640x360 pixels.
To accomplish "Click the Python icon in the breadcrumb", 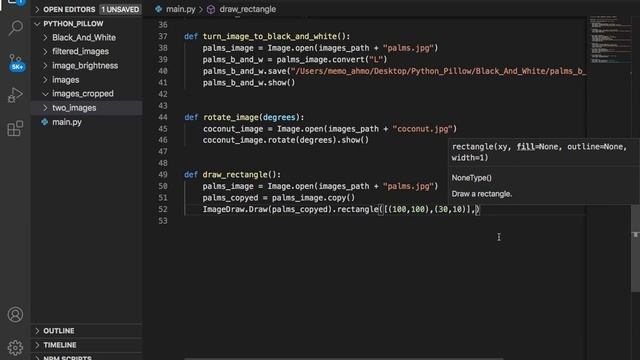I will pos(158,9).
